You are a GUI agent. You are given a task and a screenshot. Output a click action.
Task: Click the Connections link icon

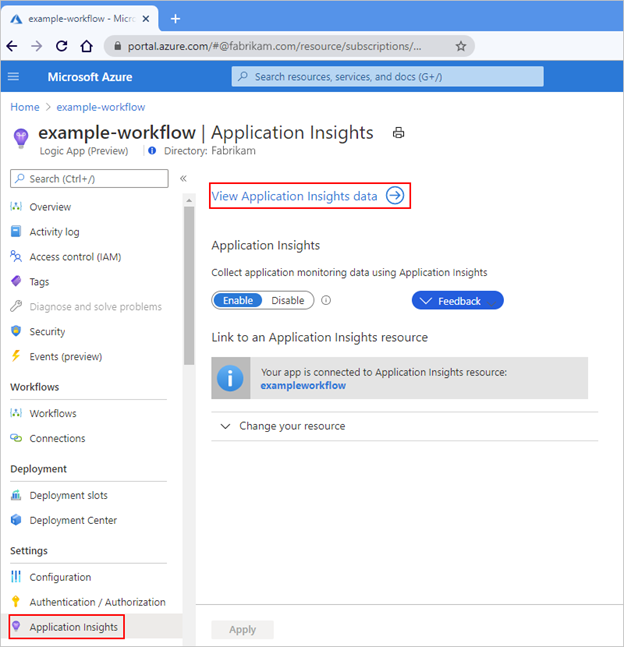16,438
